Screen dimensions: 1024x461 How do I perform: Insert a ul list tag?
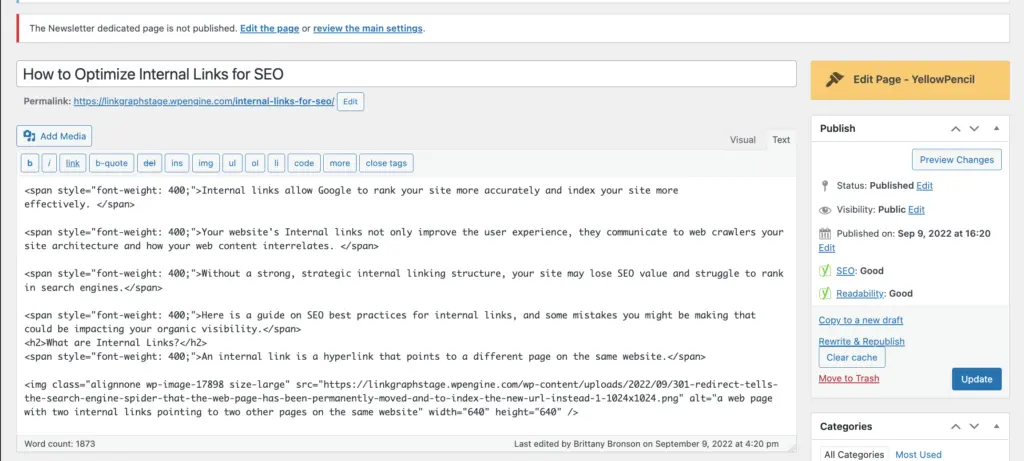point(232,163)
